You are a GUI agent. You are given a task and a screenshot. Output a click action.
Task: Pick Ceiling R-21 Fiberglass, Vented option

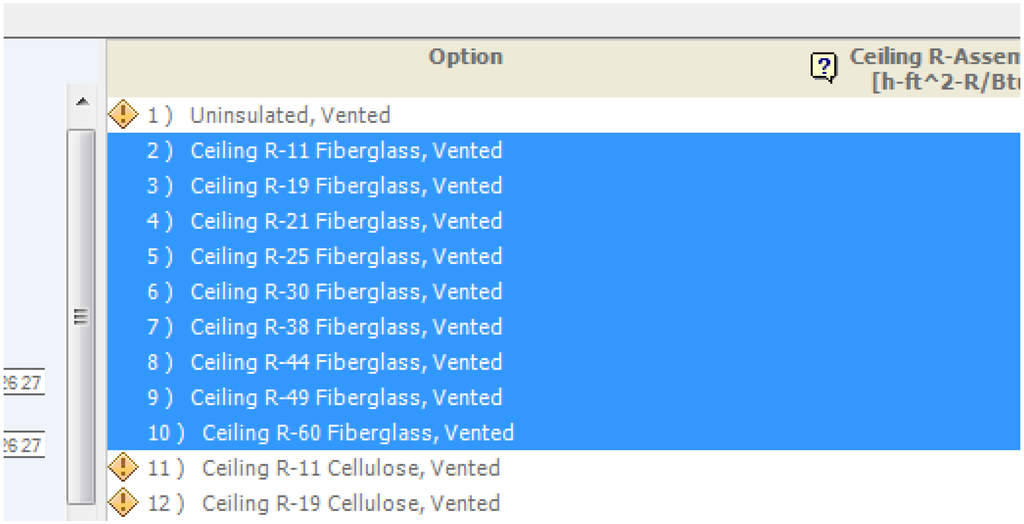click(x=346, y=221)
